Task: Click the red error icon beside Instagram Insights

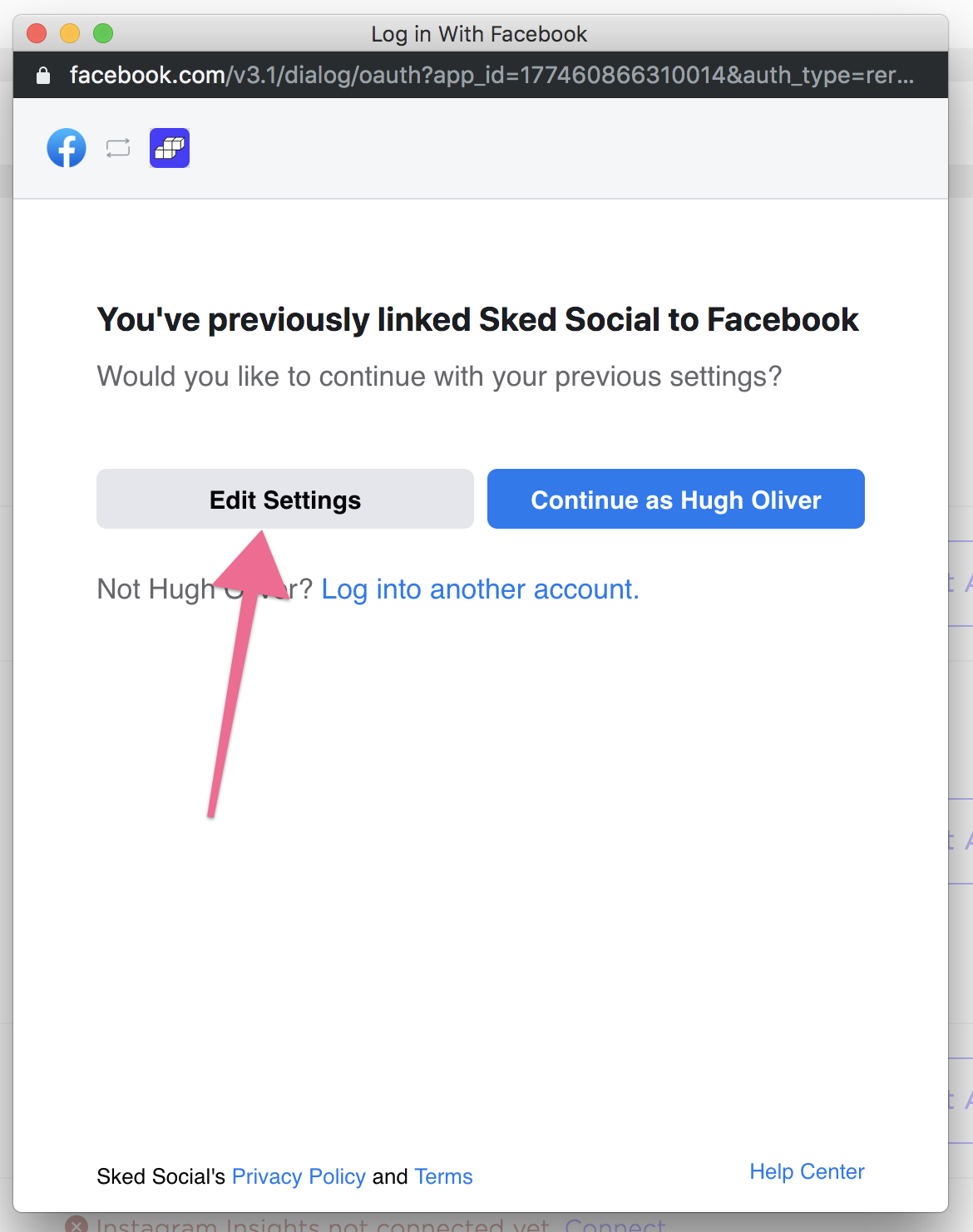Action: (x=77, y=1225)
